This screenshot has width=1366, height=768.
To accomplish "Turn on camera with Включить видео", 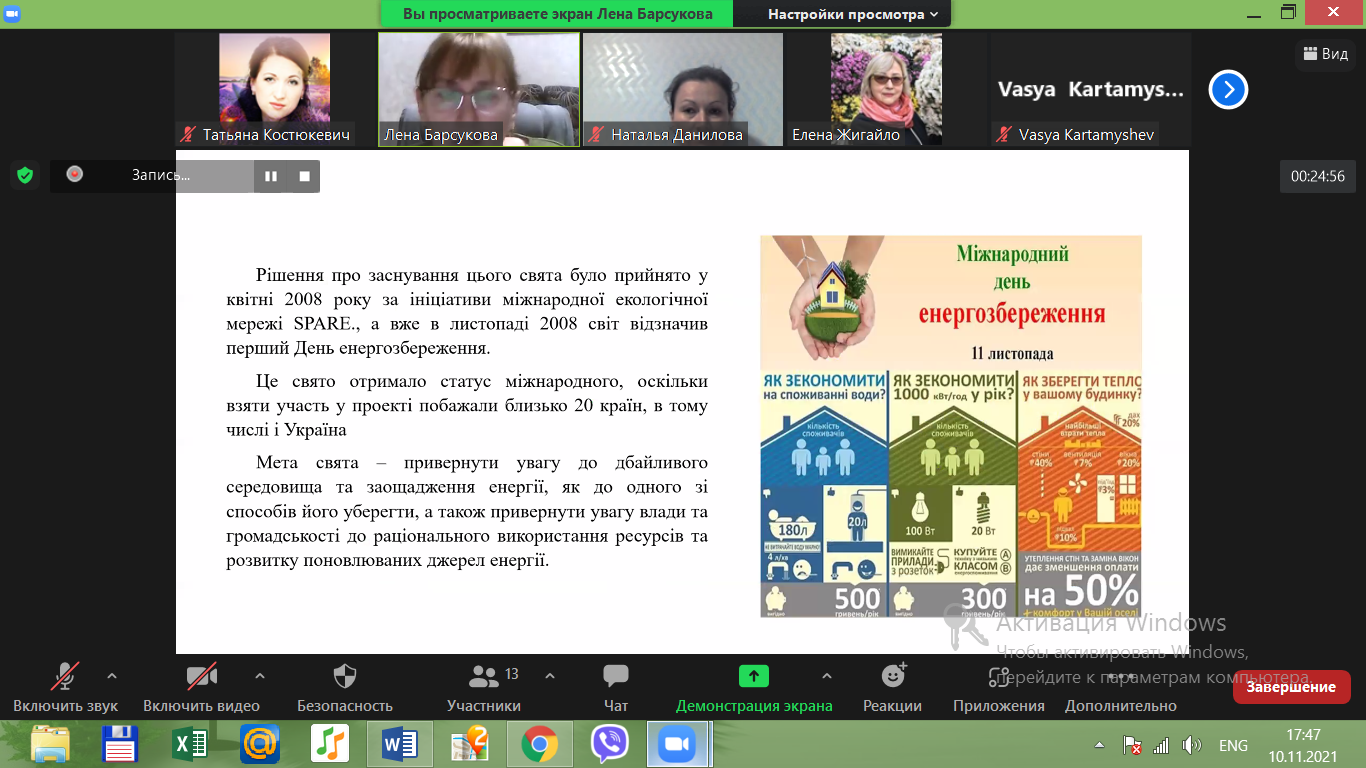I will (x=201, y=687).
